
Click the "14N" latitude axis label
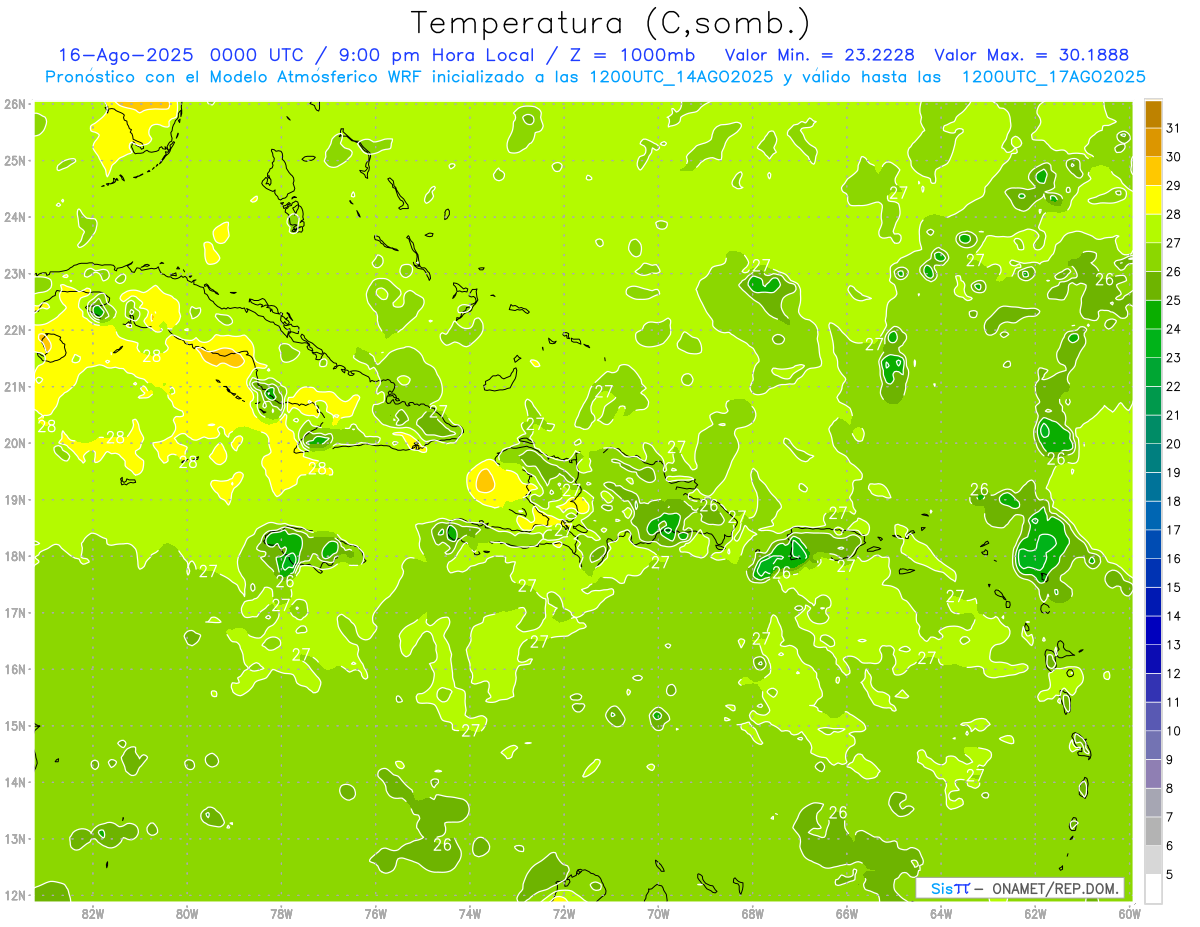[x=15, y=782]
